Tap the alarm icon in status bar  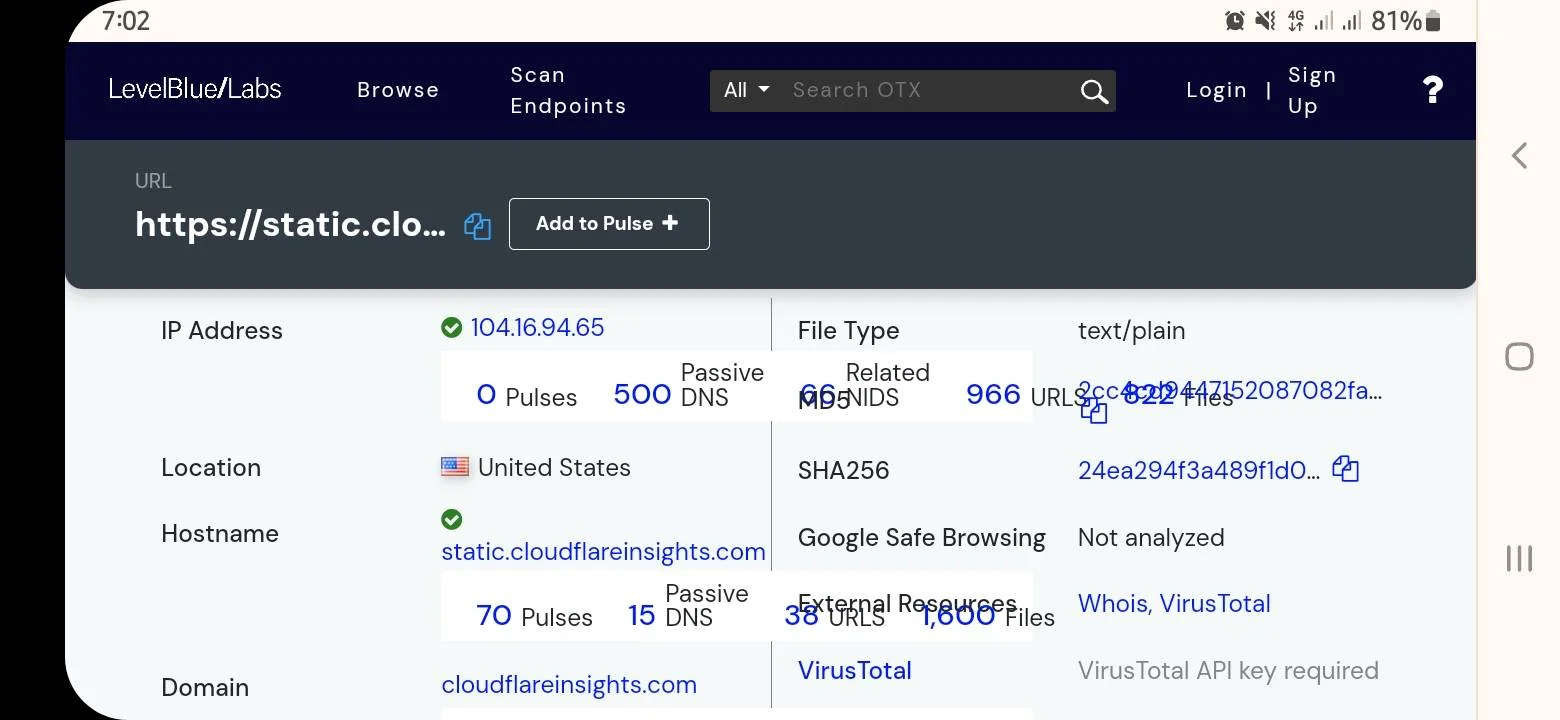click(x=1235, y=20)
